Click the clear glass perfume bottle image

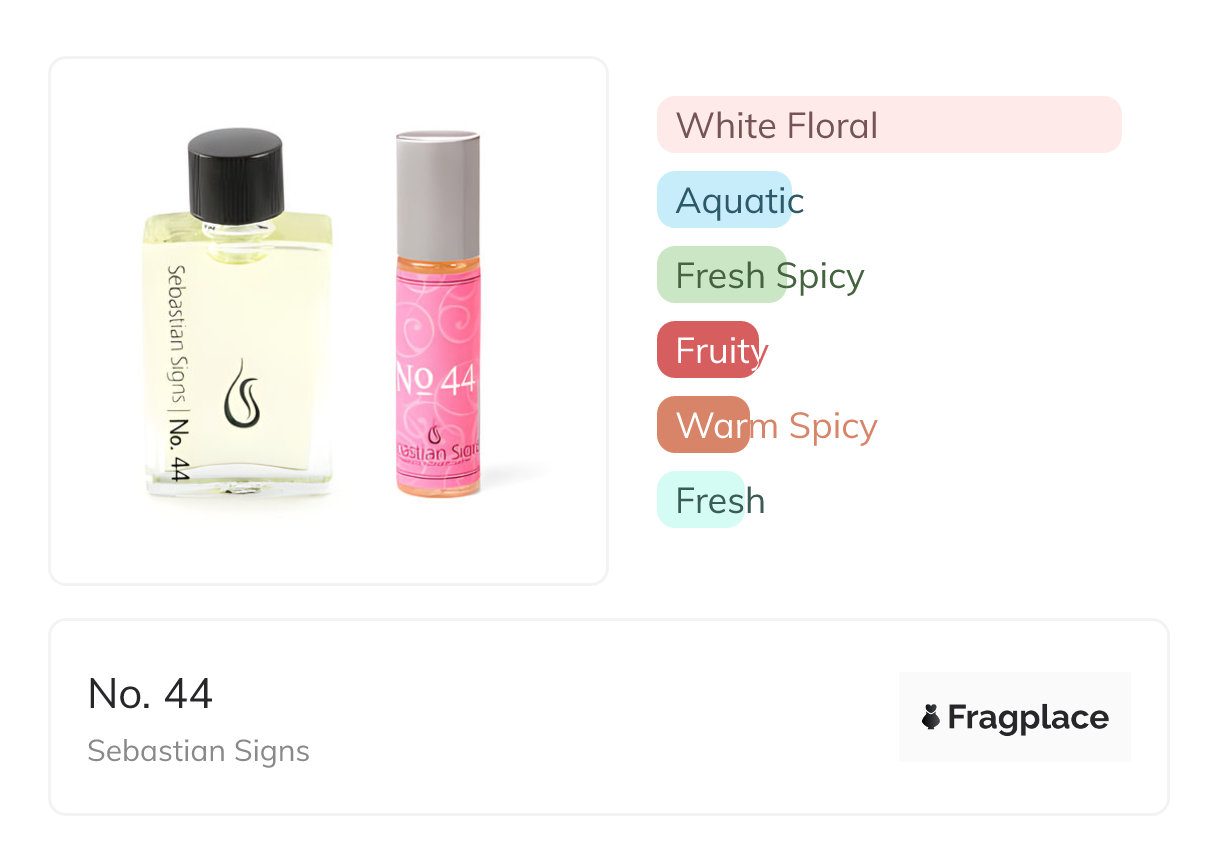click(238, 312)
